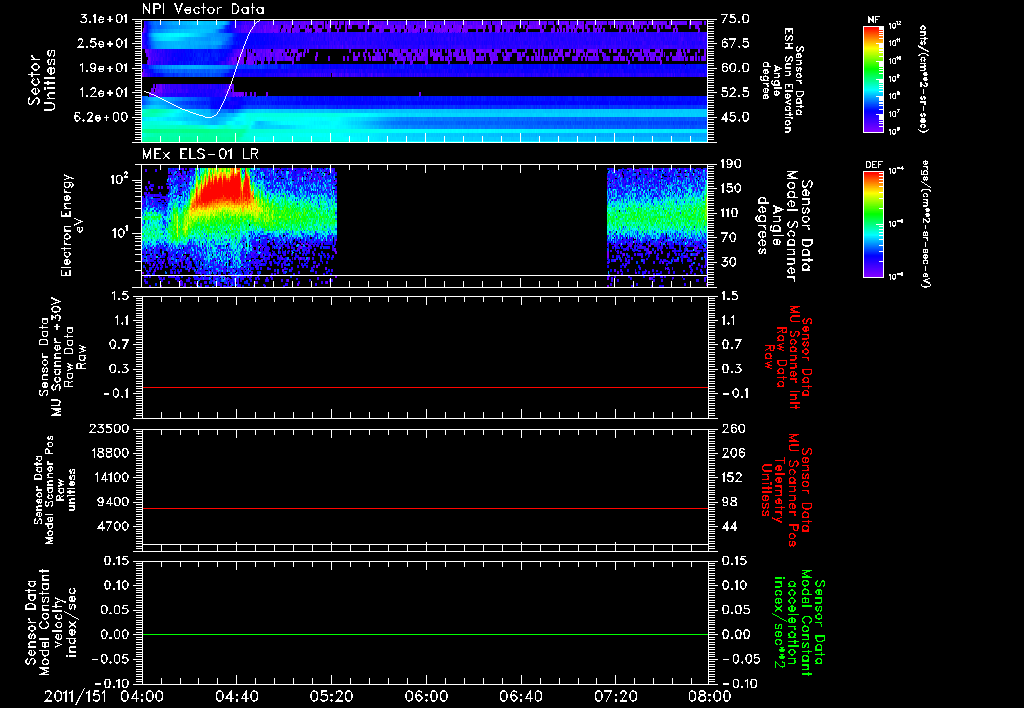
Task: Click the NF color scale bar
Action: coord(873,78)
